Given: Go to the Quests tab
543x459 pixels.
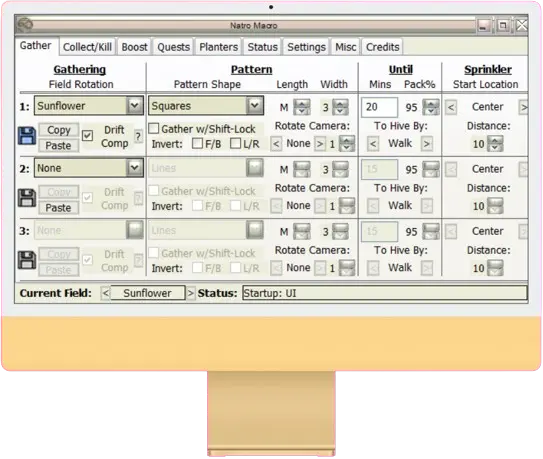Looking at the screenshot, I should [x=173, y=47].
